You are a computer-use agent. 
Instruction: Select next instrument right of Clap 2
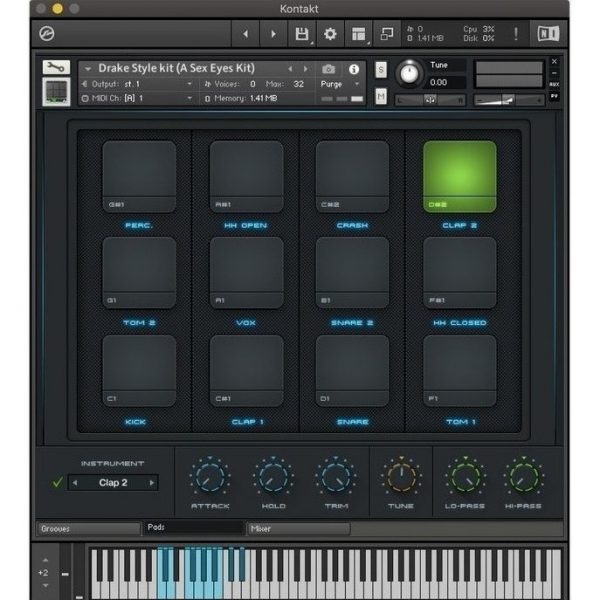(x=152, y=483)
